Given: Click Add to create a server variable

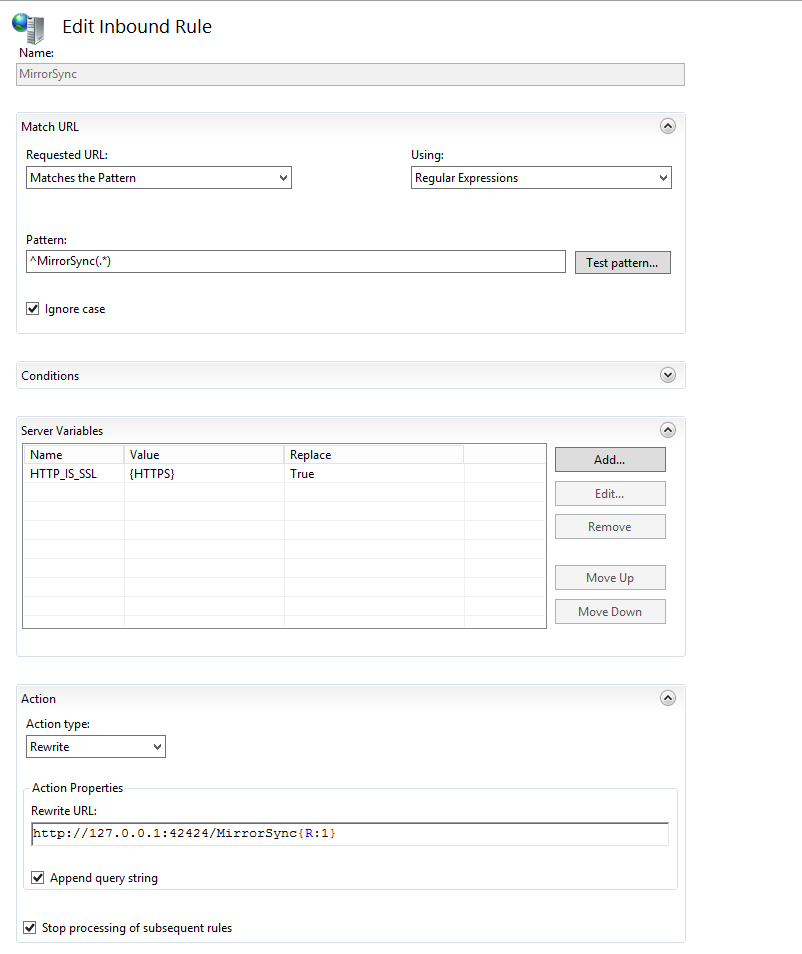Looking at the screenshot, I should pos(610,459).
